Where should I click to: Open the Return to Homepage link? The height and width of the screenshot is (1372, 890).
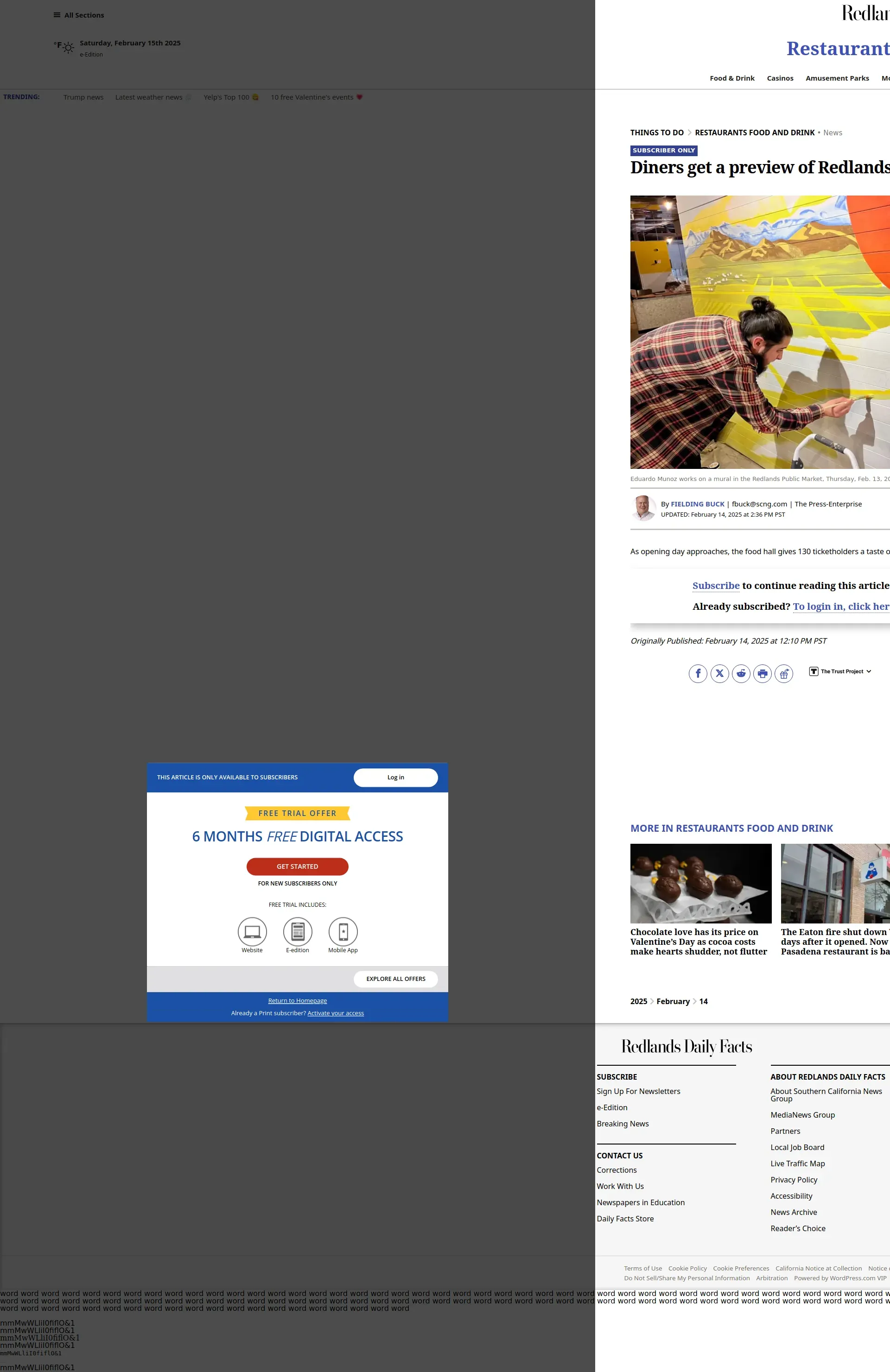click(297, 1001)
